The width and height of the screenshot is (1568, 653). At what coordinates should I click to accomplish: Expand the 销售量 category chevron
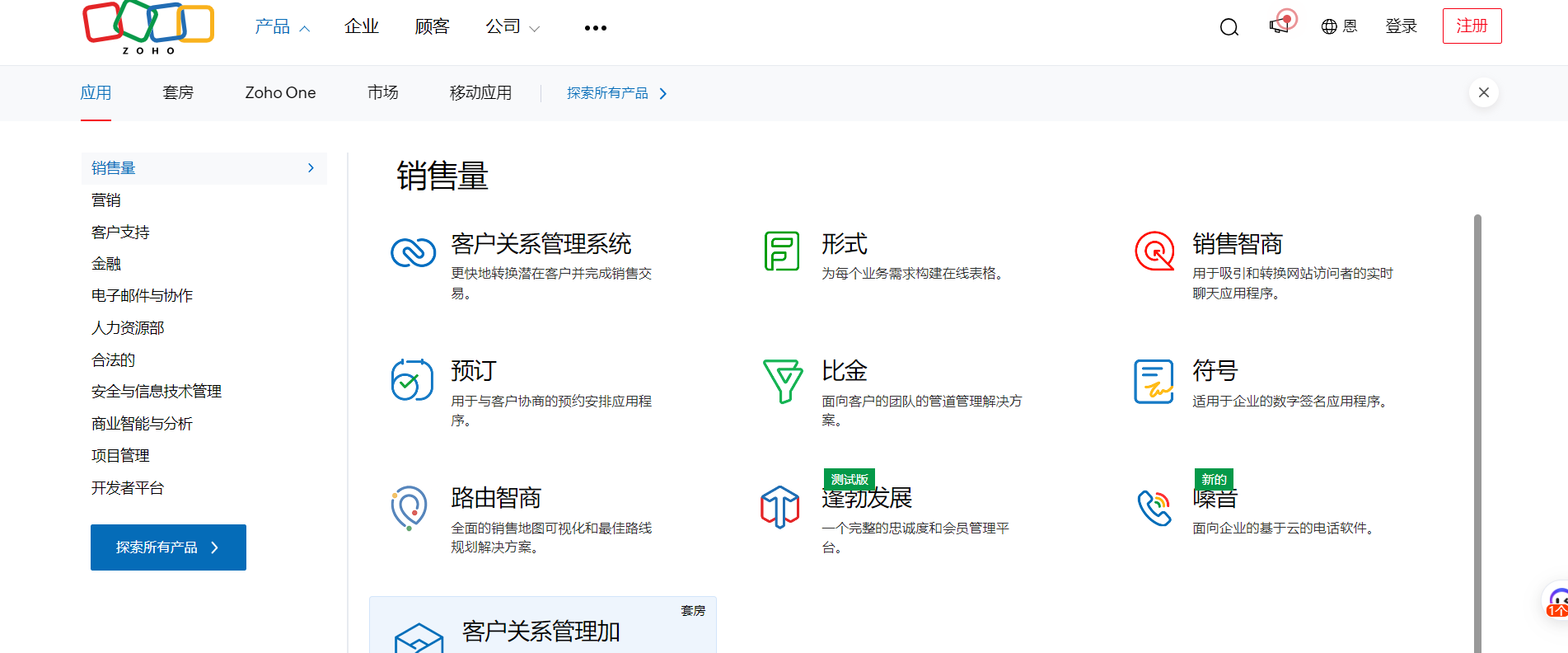pos(311,168)
